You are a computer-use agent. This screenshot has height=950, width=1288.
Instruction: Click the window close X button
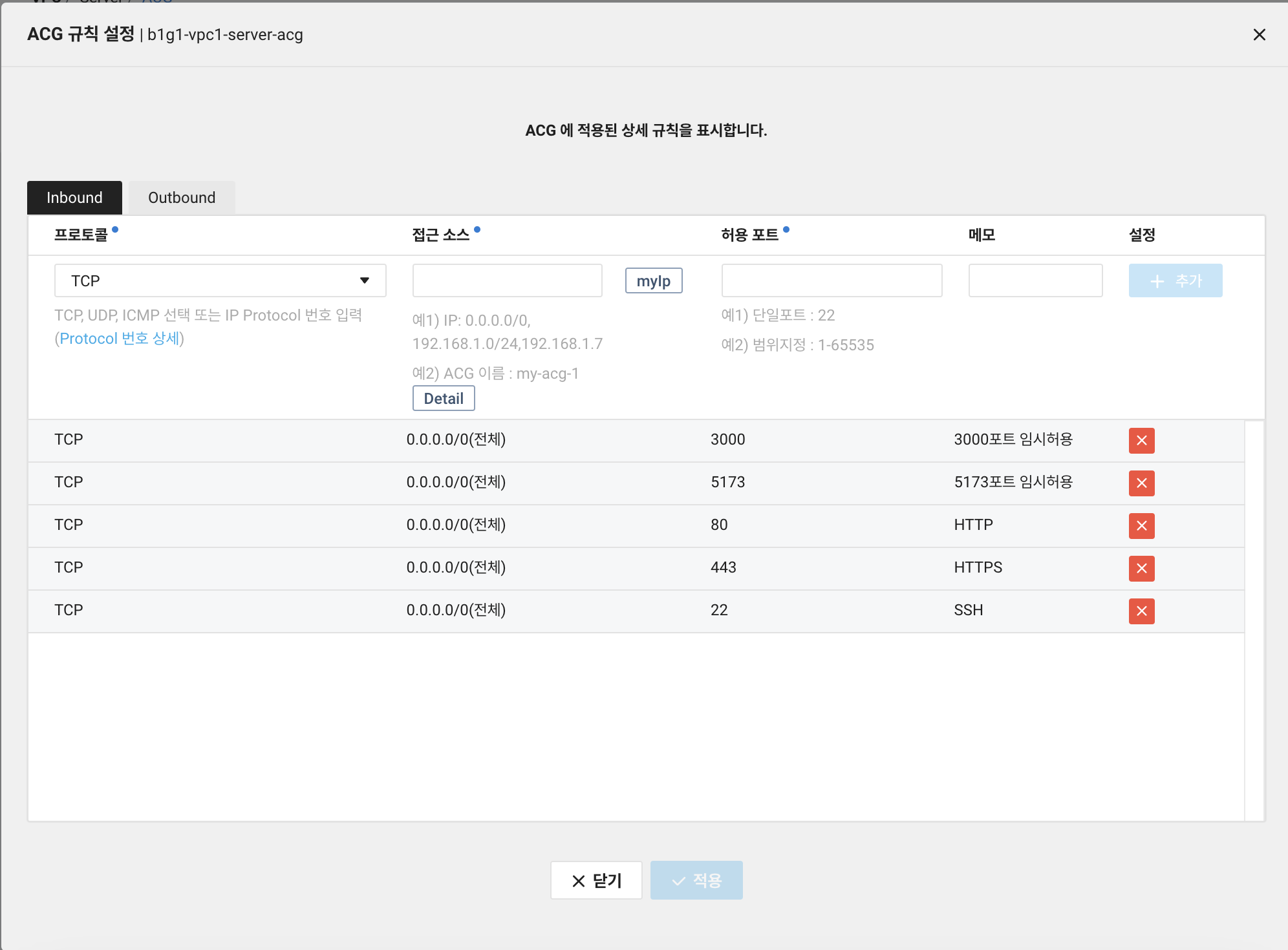point(1259,35)
